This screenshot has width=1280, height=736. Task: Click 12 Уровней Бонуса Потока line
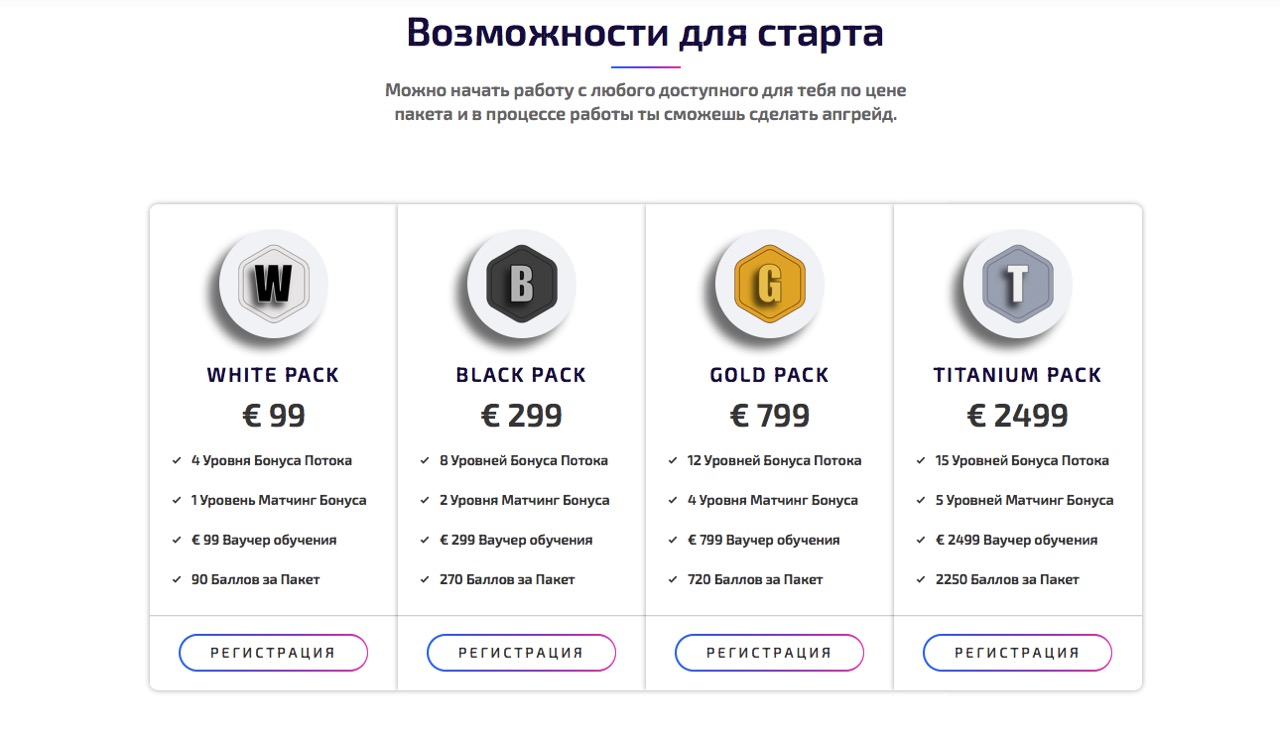(x=774, y=461)
